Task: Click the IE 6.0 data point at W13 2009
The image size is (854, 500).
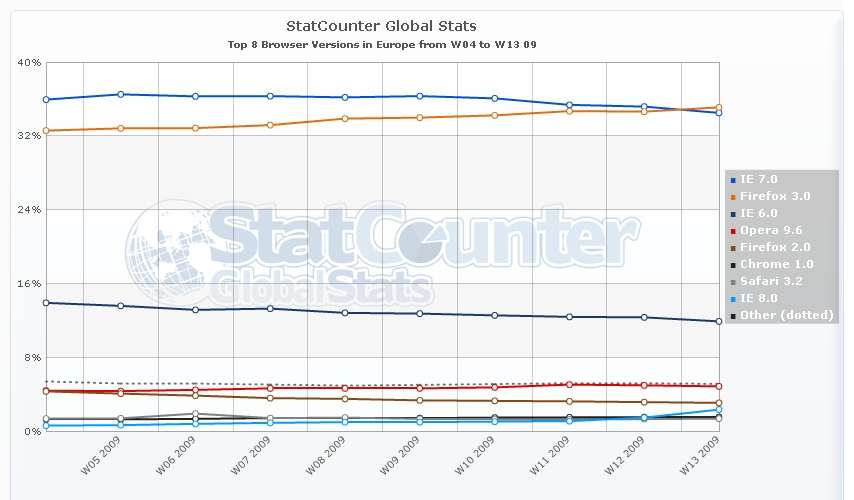Action: pos(719,321)
